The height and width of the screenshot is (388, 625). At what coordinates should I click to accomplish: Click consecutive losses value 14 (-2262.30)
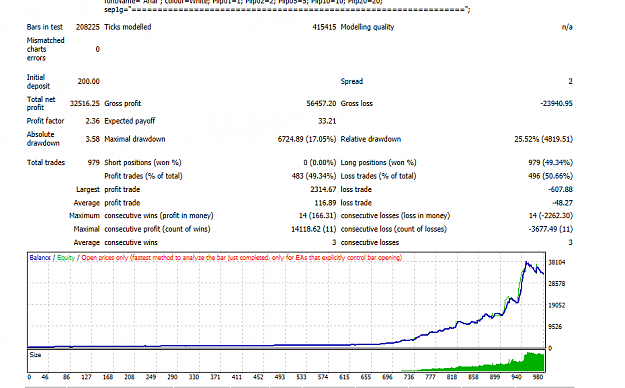coord(551,216)
